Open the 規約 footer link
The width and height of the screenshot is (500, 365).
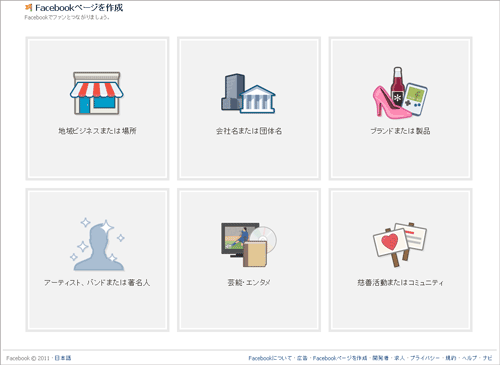coord(451,358)
